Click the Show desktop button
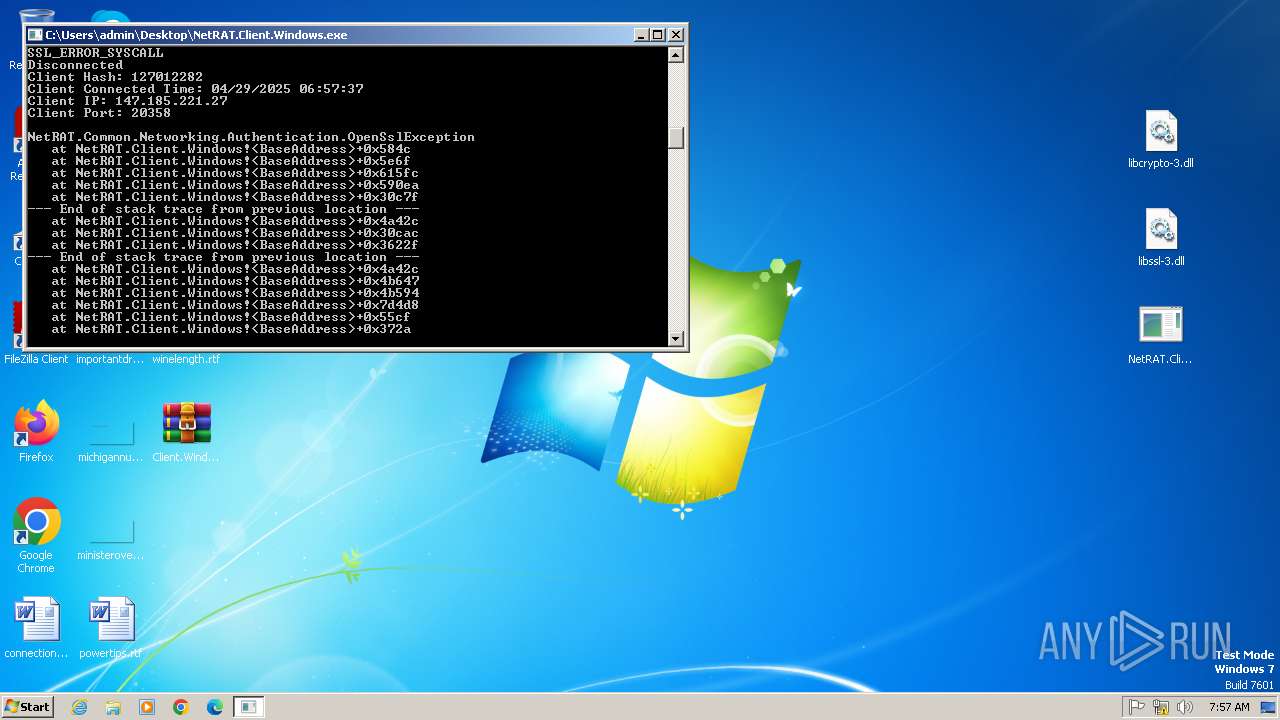1280x720 pixels. (1268, 707)
